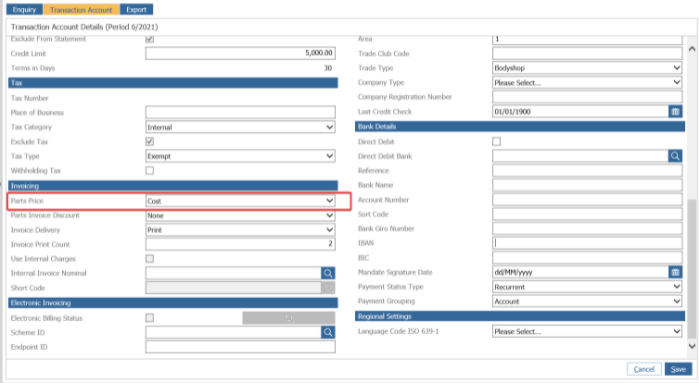This screenshot has width=699, height=384.
Task: Click the Direct Debit Bank field
Action: pos(580,156)
